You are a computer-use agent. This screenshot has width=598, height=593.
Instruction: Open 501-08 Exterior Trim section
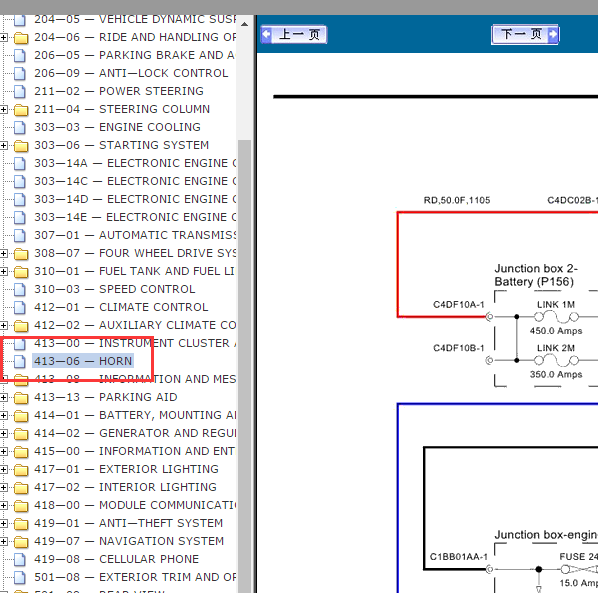(x=135, y=577)
